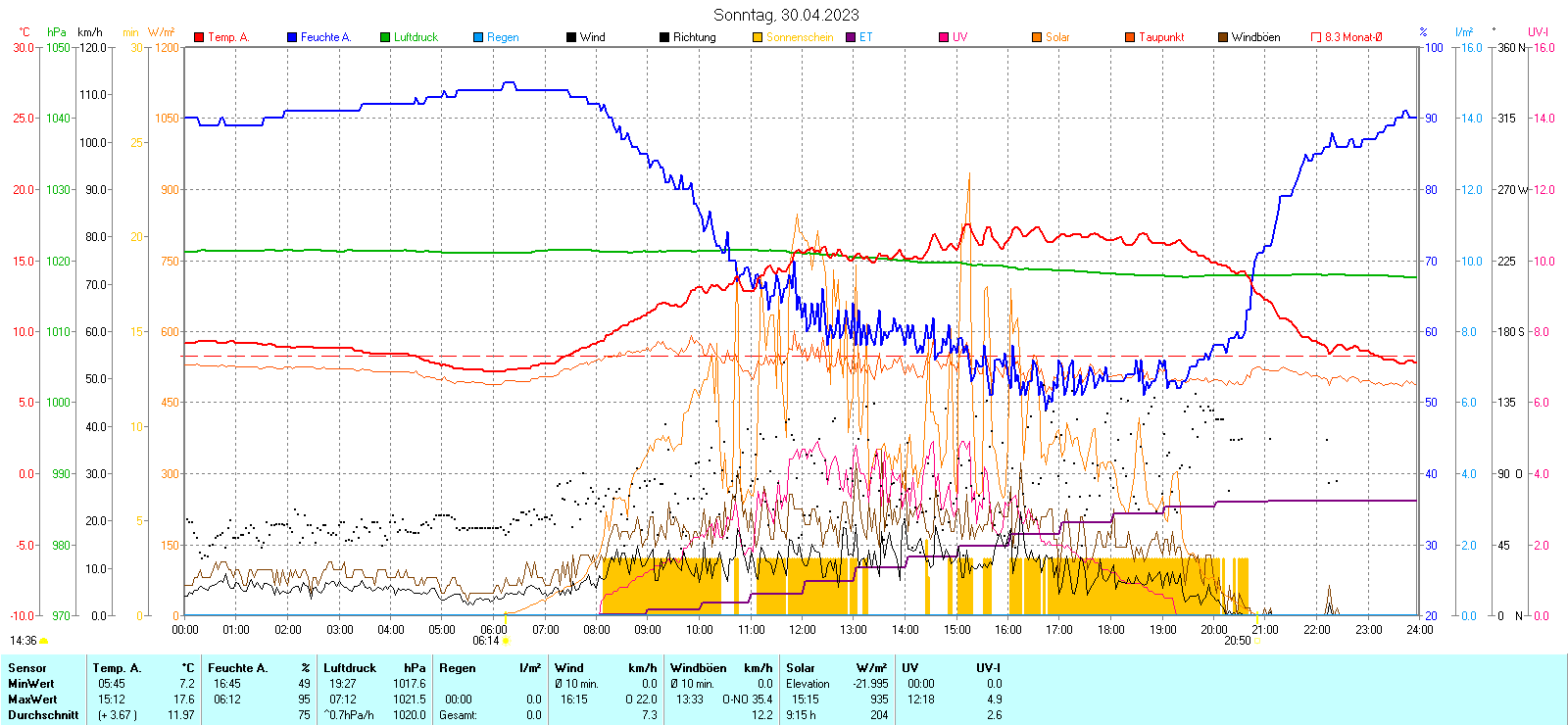Click the Solar legend label
1568x725 pixels.
1057,37
